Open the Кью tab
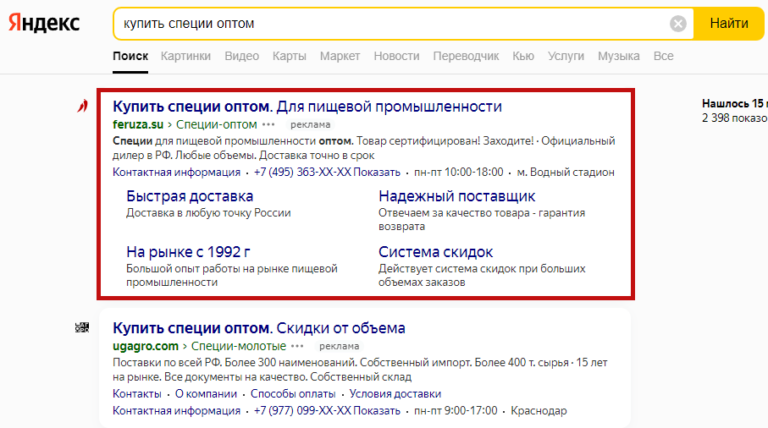The image size is (768, 428). [x=523, y=56]
